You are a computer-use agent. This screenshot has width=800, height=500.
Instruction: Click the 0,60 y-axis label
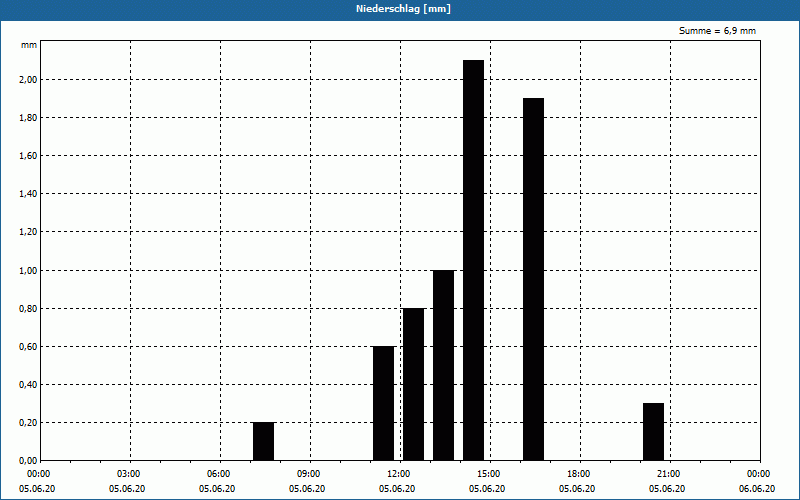(28, 346)
